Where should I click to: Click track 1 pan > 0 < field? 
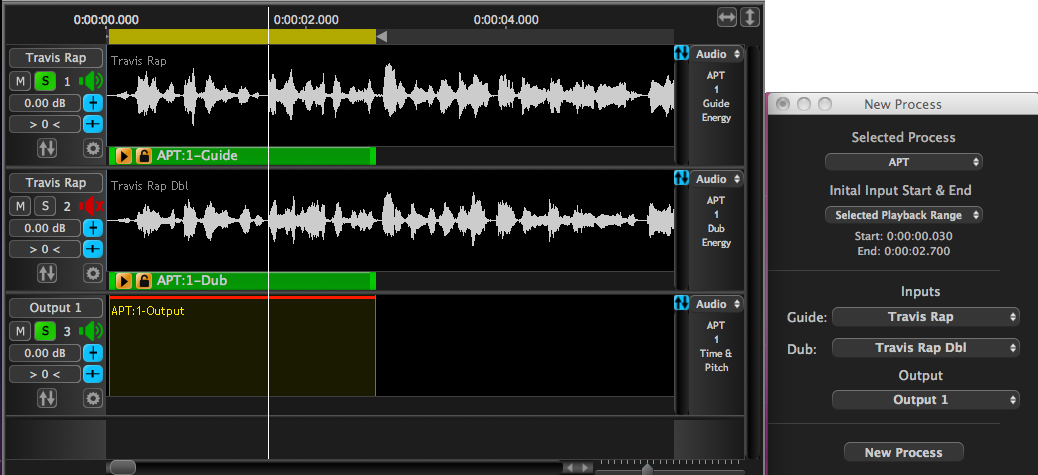45,124
